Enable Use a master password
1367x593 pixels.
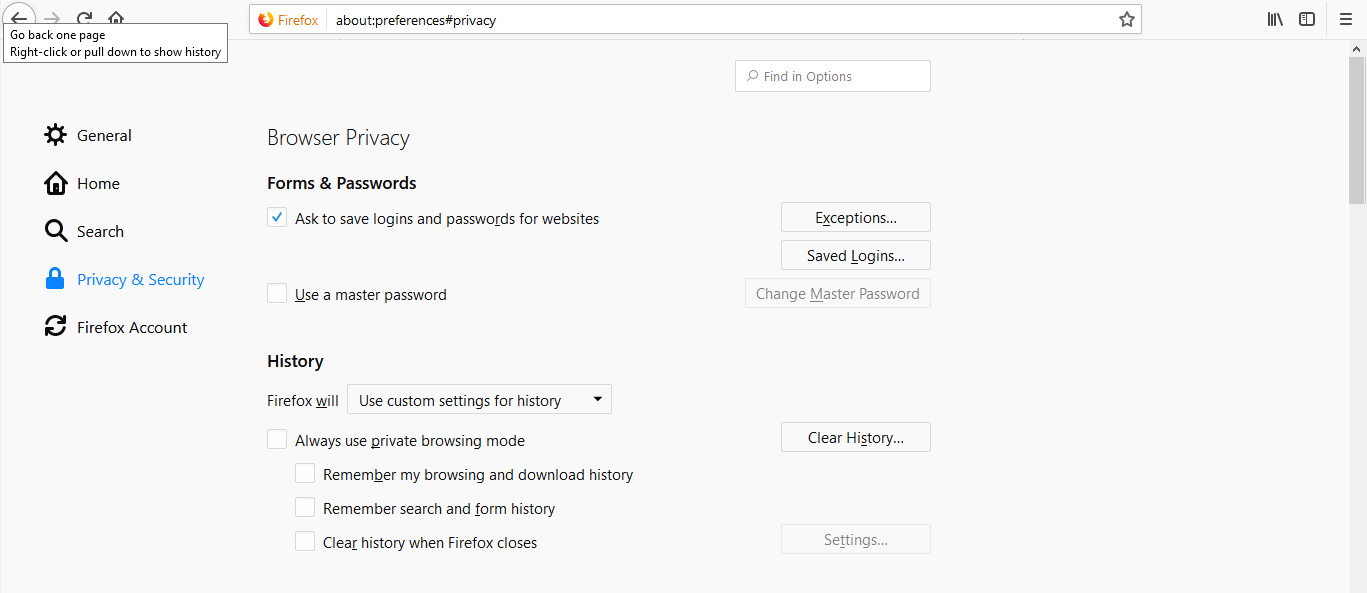click(277, 293)
